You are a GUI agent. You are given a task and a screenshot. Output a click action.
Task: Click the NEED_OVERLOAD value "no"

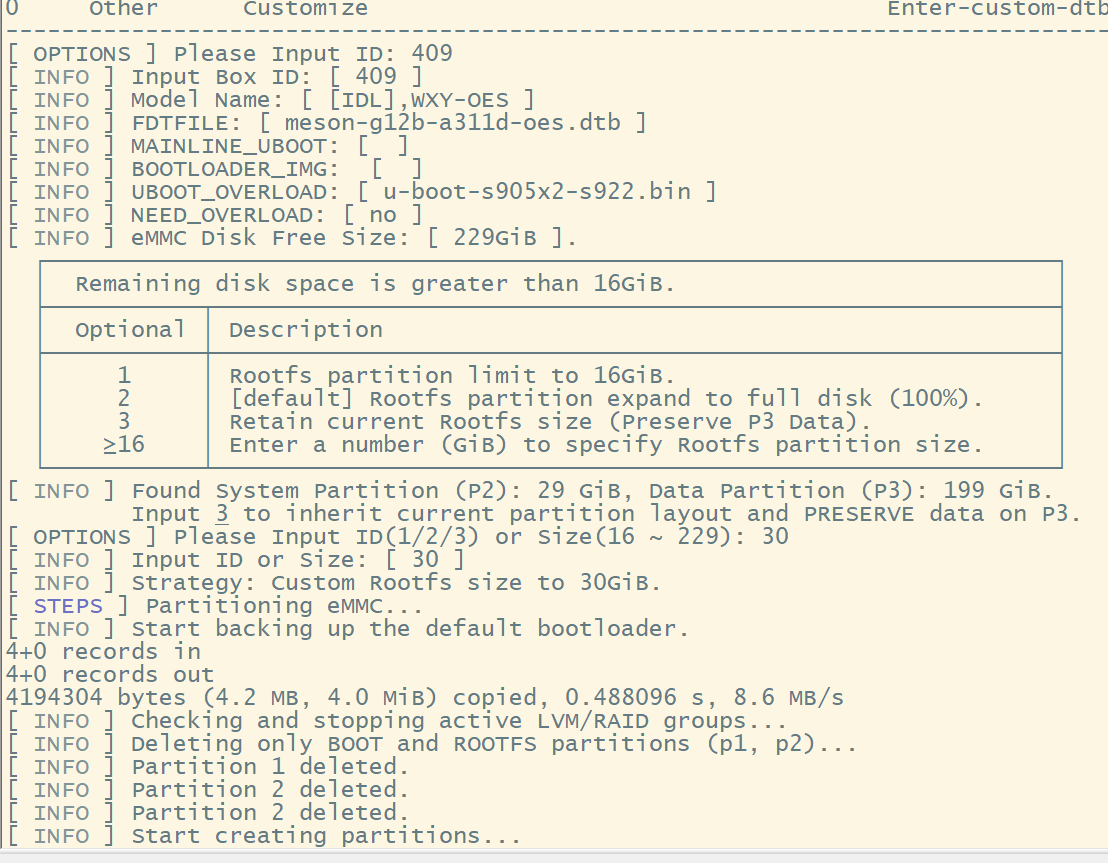point(383,215)
